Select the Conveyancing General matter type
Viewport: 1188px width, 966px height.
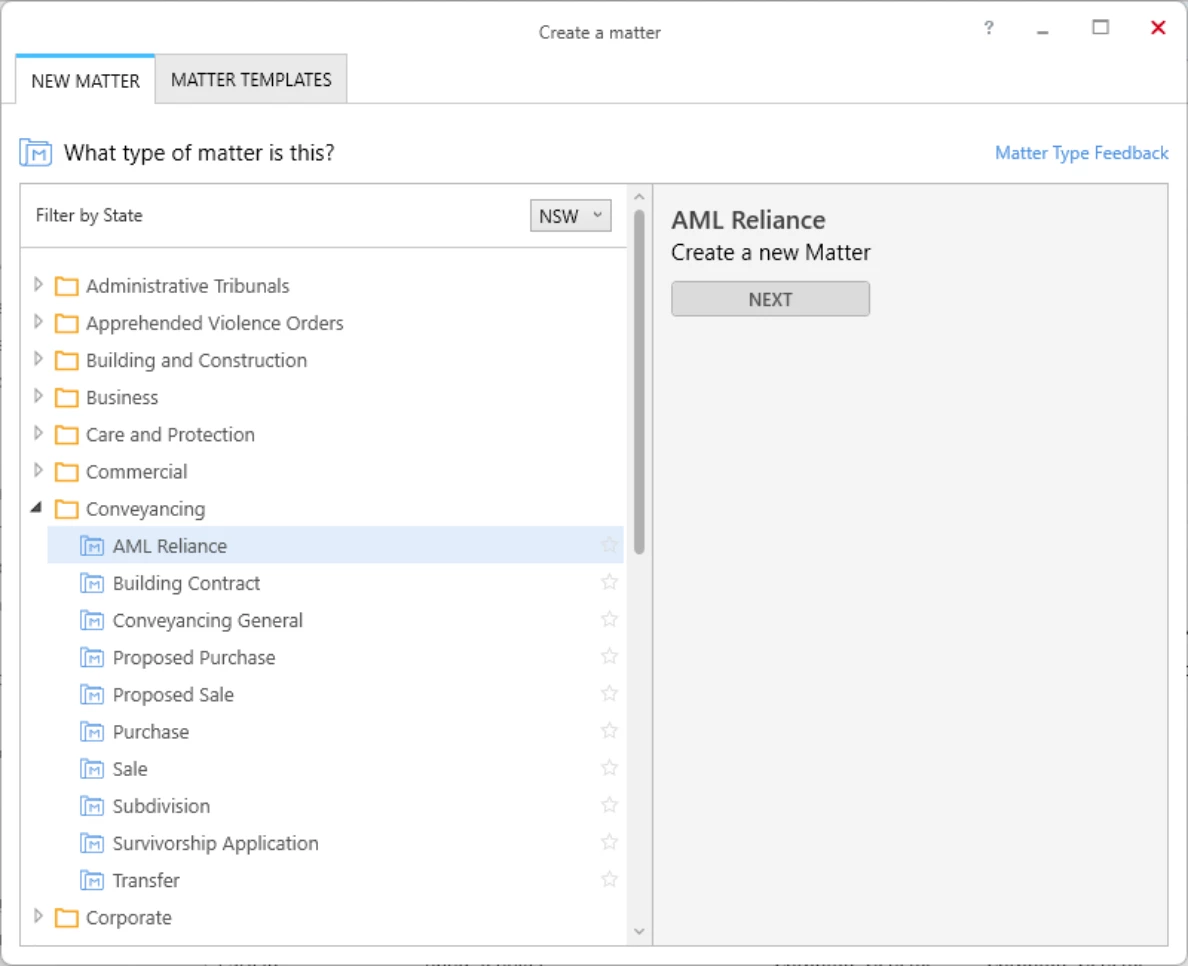[x=336, y=620]
